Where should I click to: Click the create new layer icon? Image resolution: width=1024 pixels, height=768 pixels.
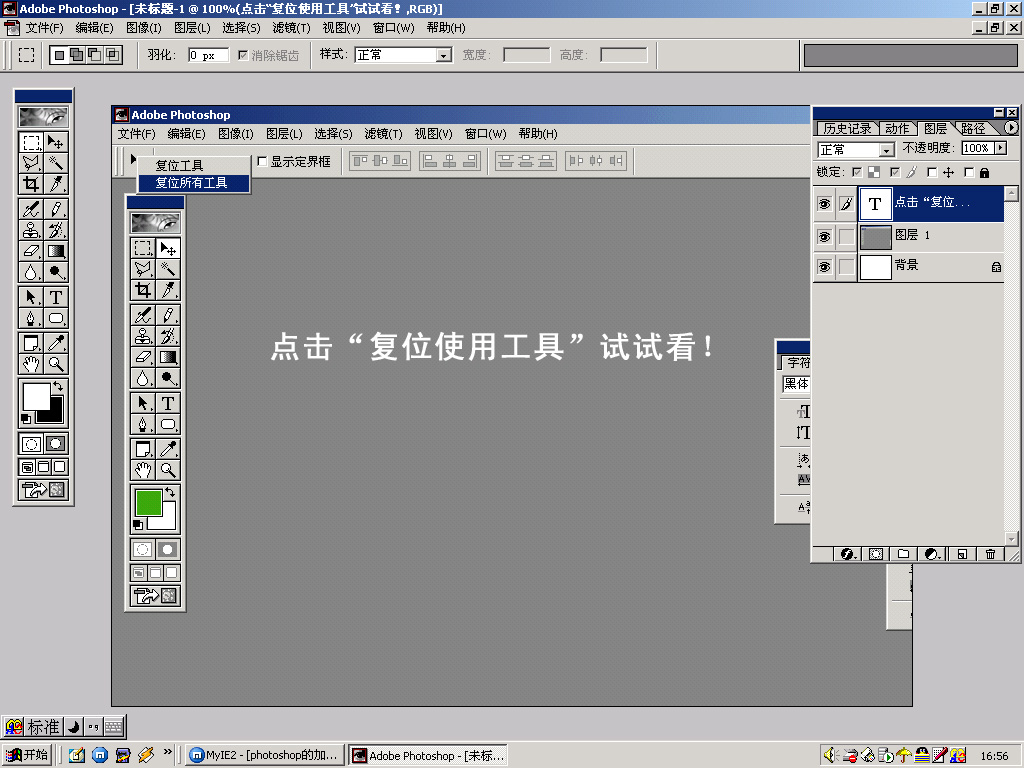[962, 554]
